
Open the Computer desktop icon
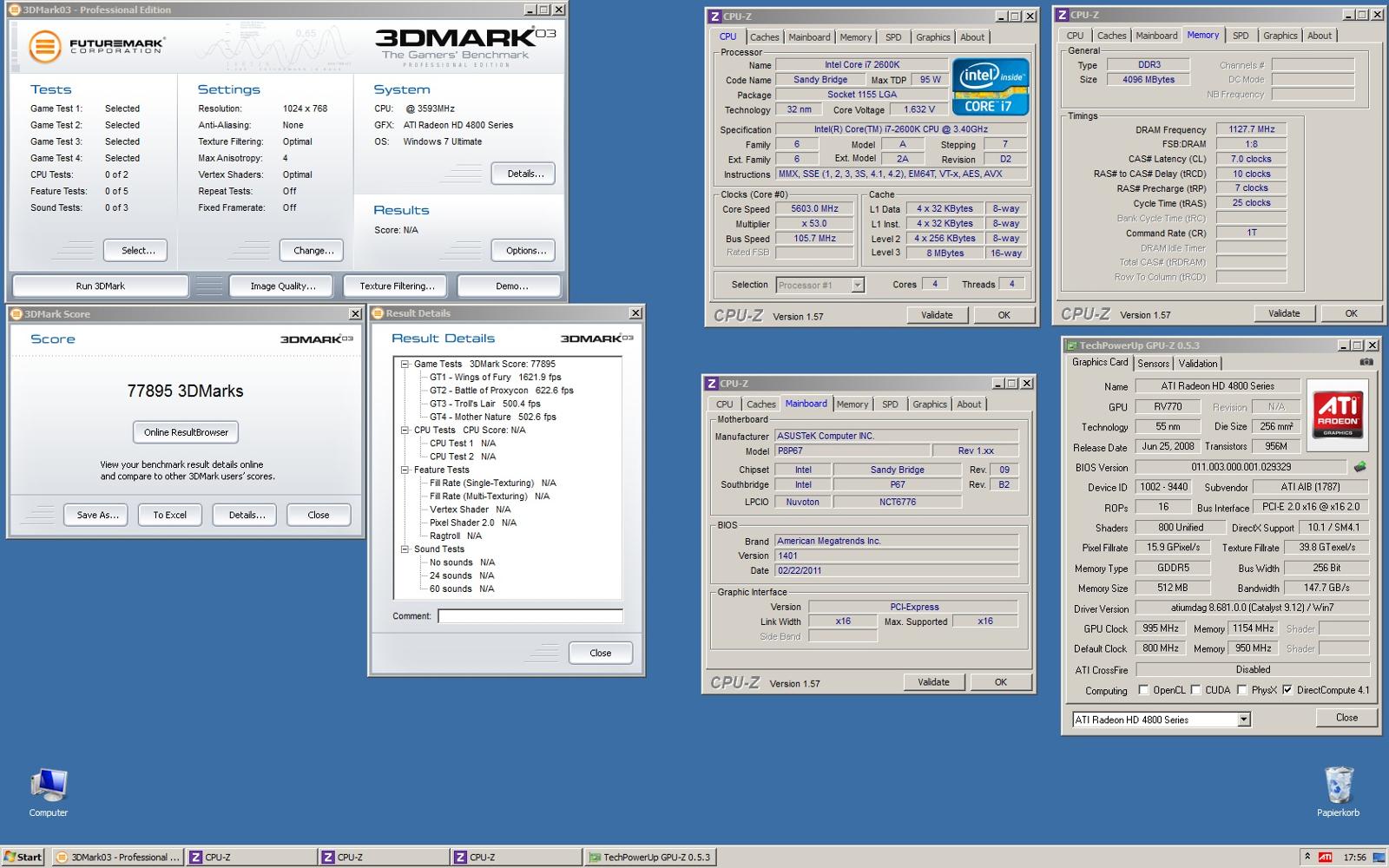tap(48, 792)
